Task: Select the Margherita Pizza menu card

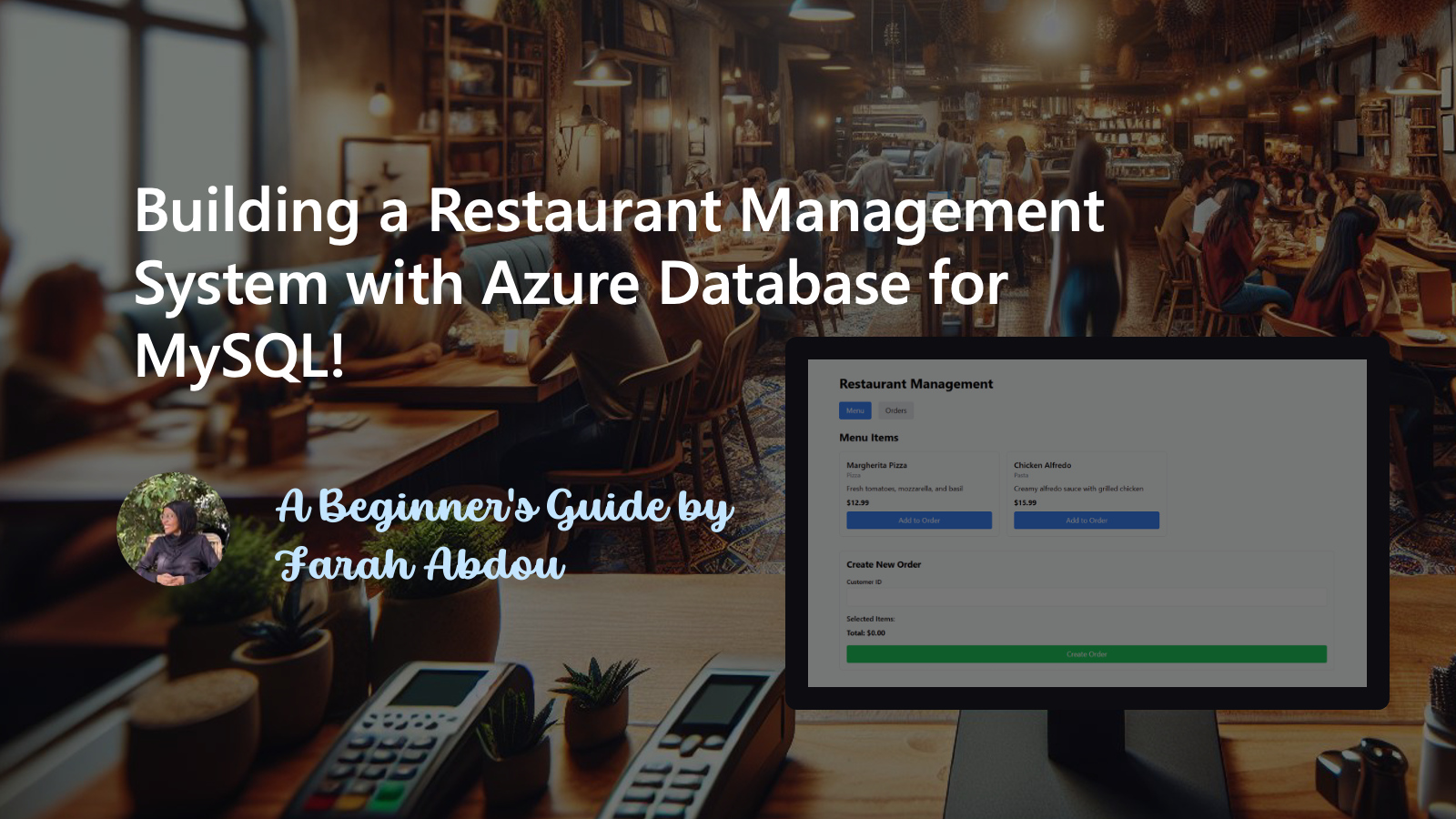Action: (918, 491)
